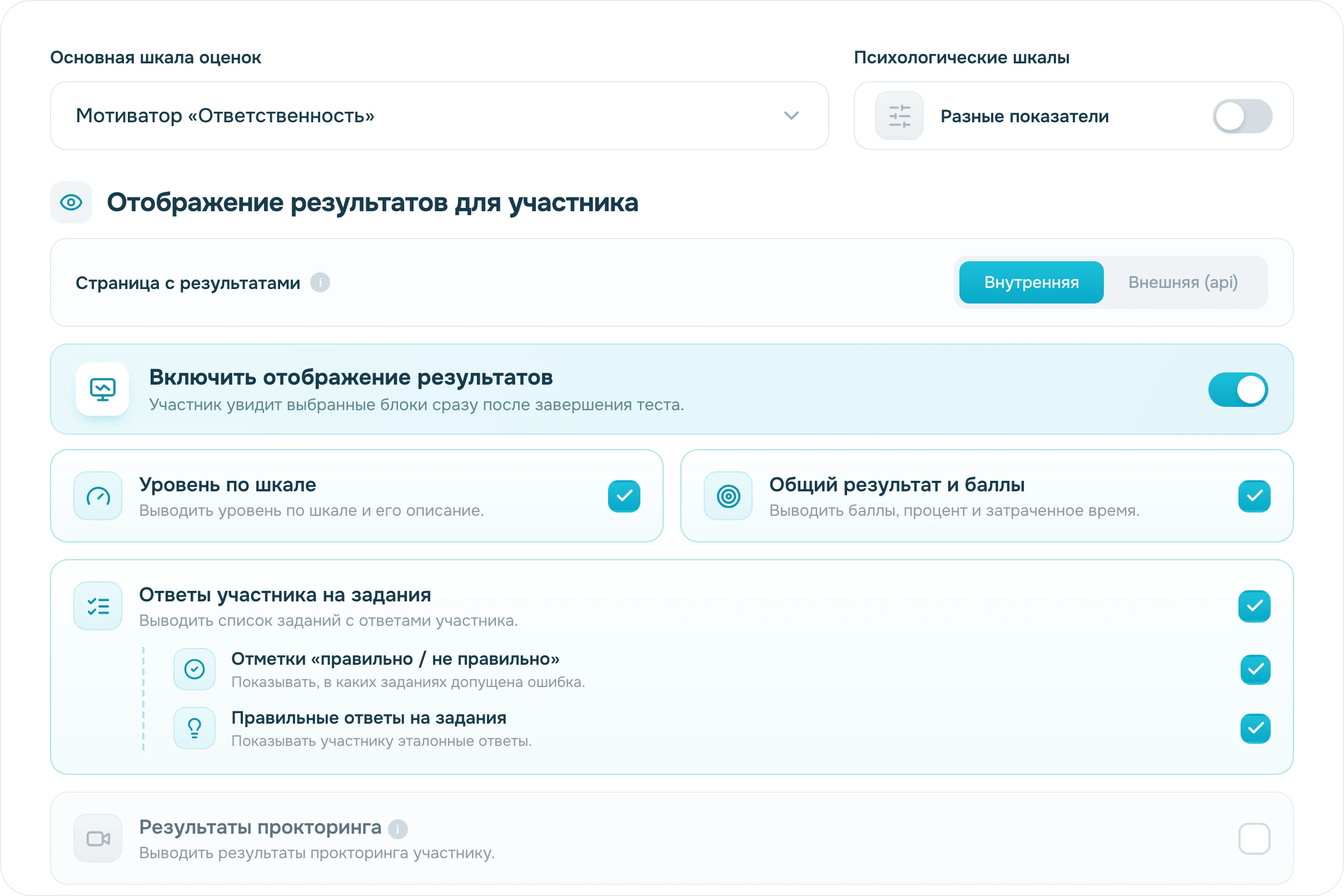Uncheck «Отметки правильно / не правильно» checkbox

coord(1256,670)
